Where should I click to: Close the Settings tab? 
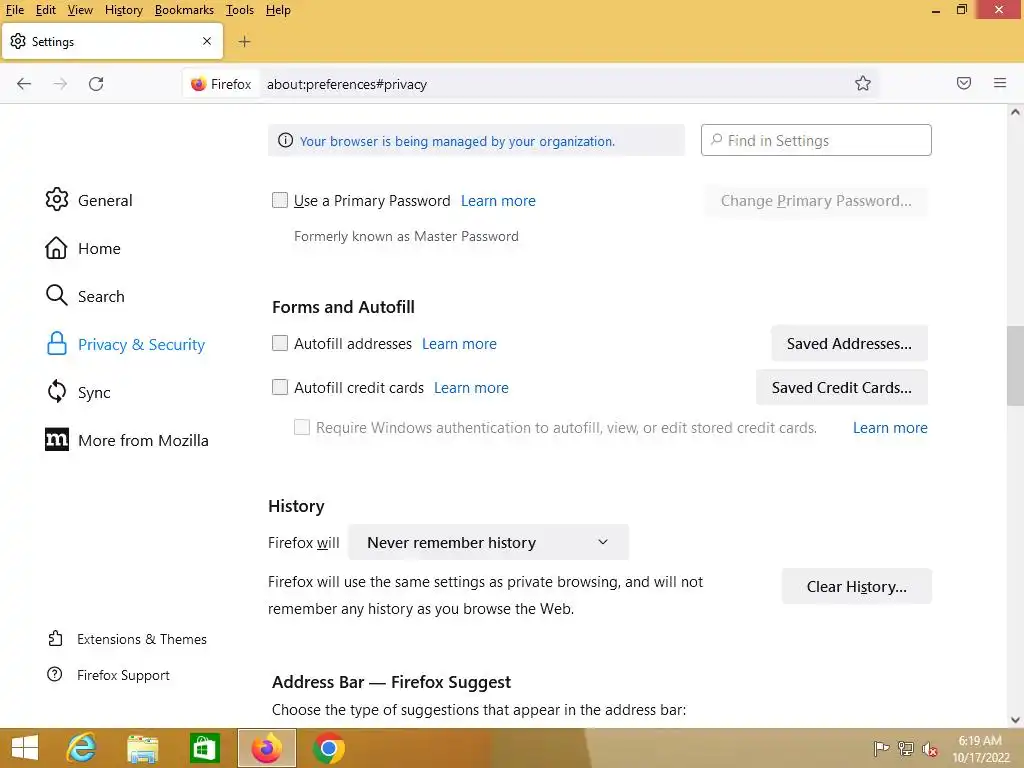click(207, 41)
